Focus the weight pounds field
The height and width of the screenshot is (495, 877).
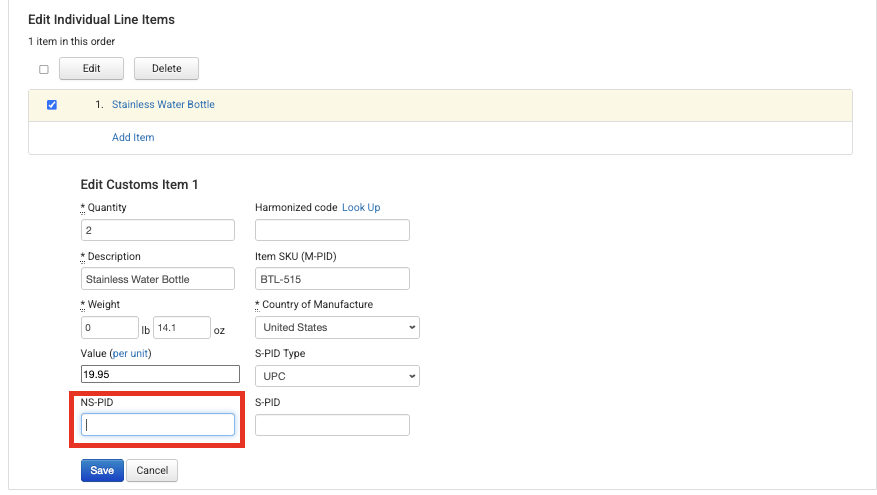click(x=110, y=328)
